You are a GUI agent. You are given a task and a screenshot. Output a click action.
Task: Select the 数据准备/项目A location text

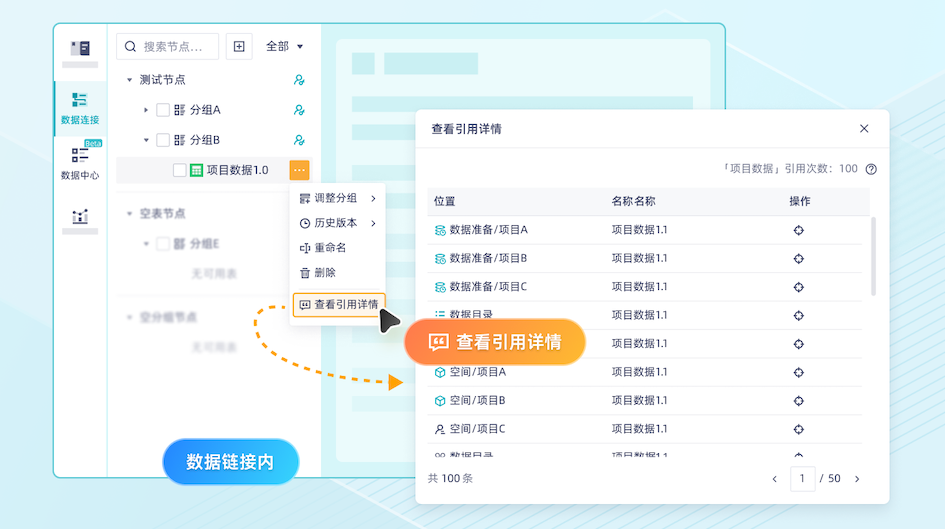[489, 230]
